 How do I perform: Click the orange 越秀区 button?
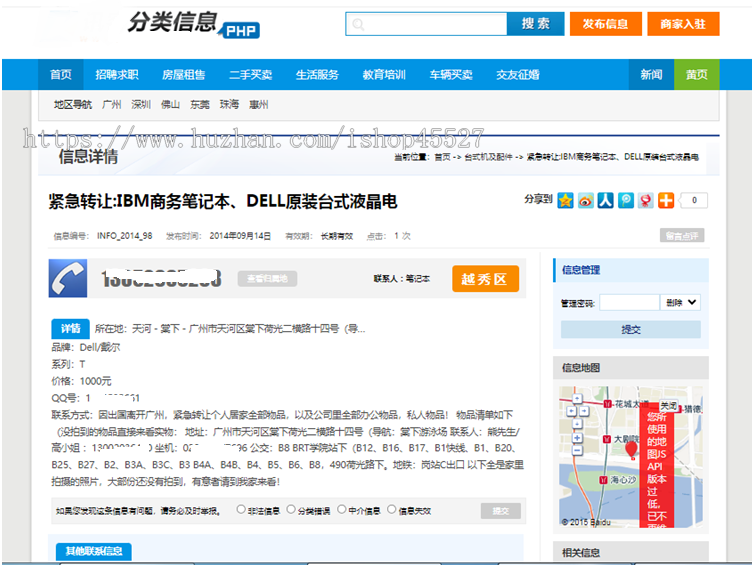pos(485,279)
